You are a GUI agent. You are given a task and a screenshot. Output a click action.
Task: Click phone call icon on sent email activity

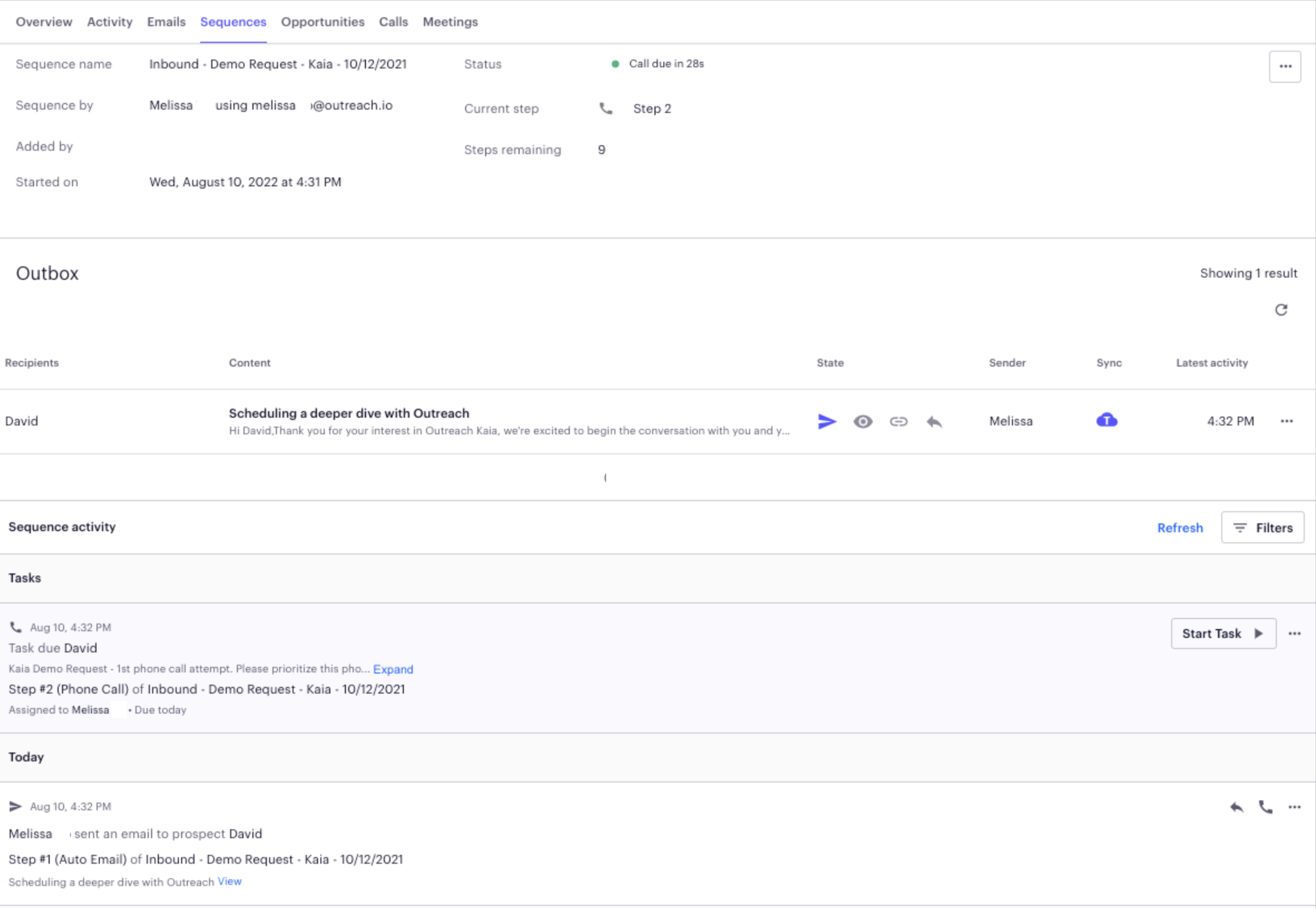(x=1265, y=807)
